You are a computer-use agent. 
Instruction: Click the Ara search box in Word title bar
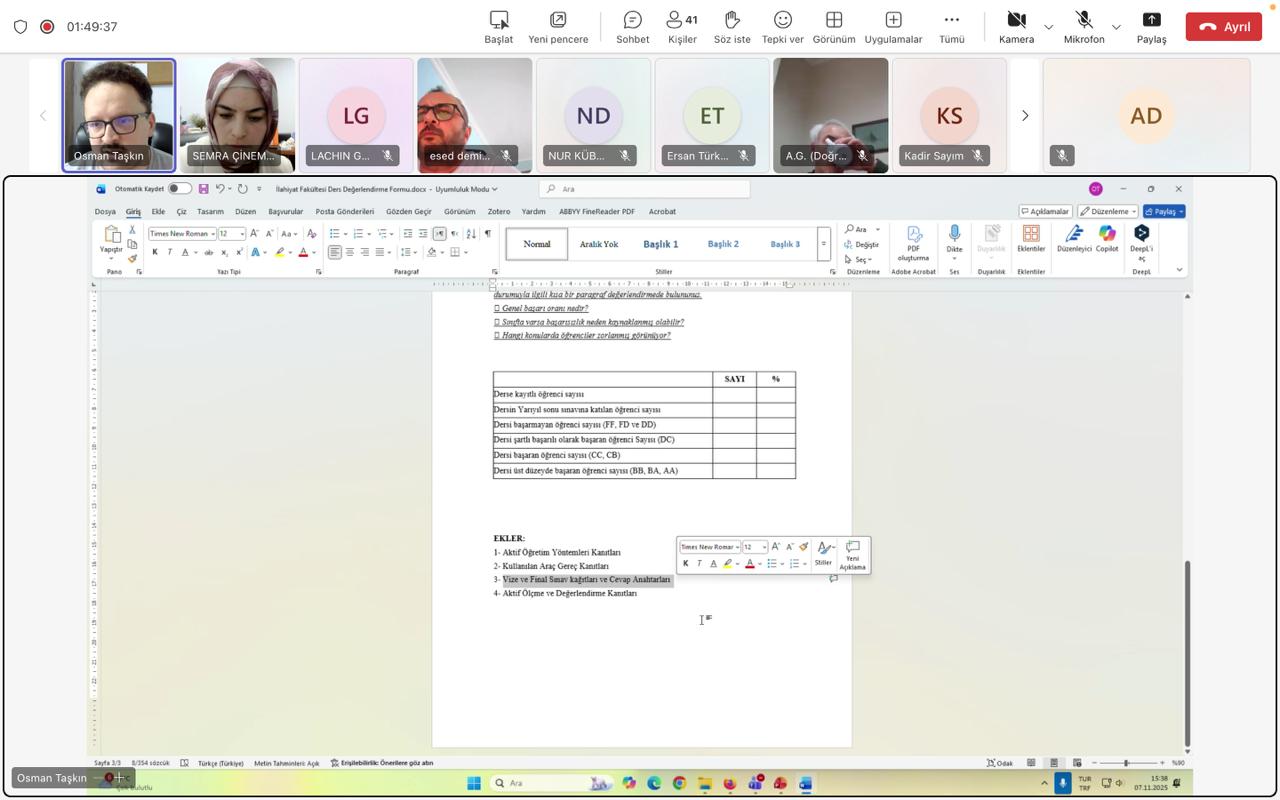pos(645,189)
